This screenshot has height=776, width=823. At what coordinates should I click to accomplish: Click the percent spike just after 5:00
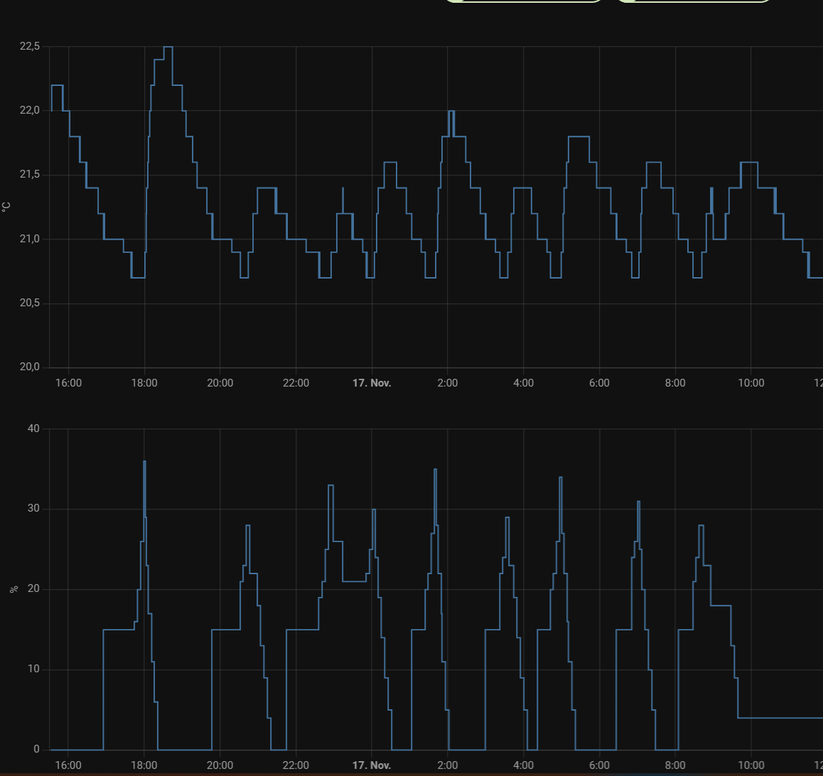(x=560, y=478)
